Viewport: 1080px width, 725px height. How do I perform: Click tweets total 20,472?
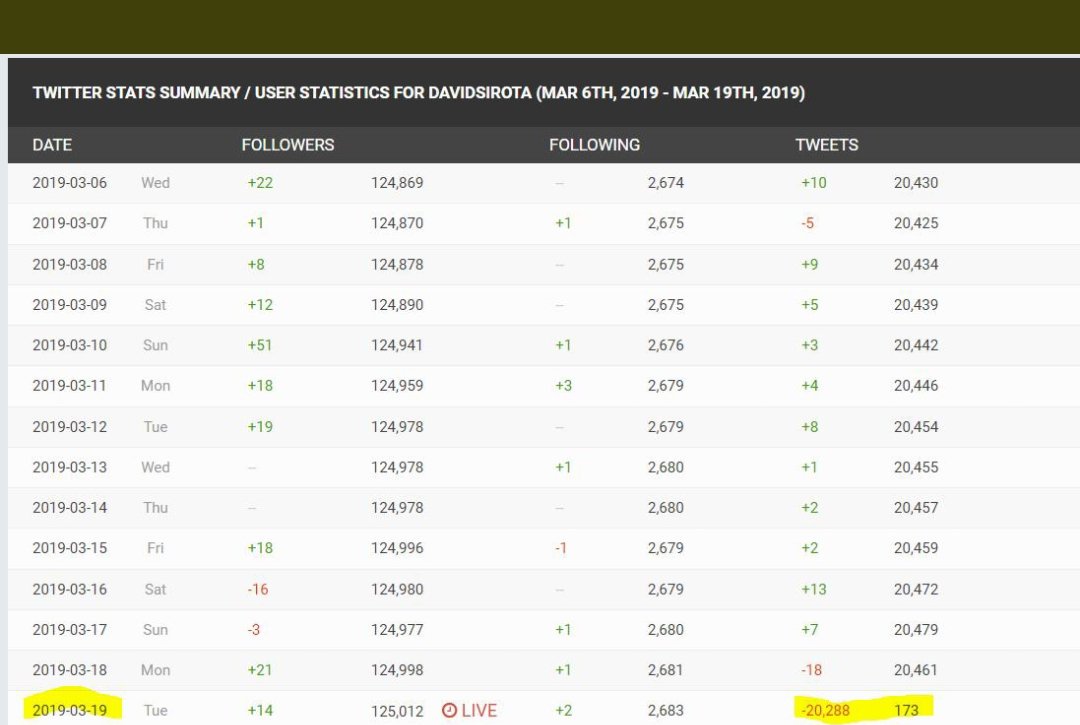pyautogui.click(x=916, y=589)
